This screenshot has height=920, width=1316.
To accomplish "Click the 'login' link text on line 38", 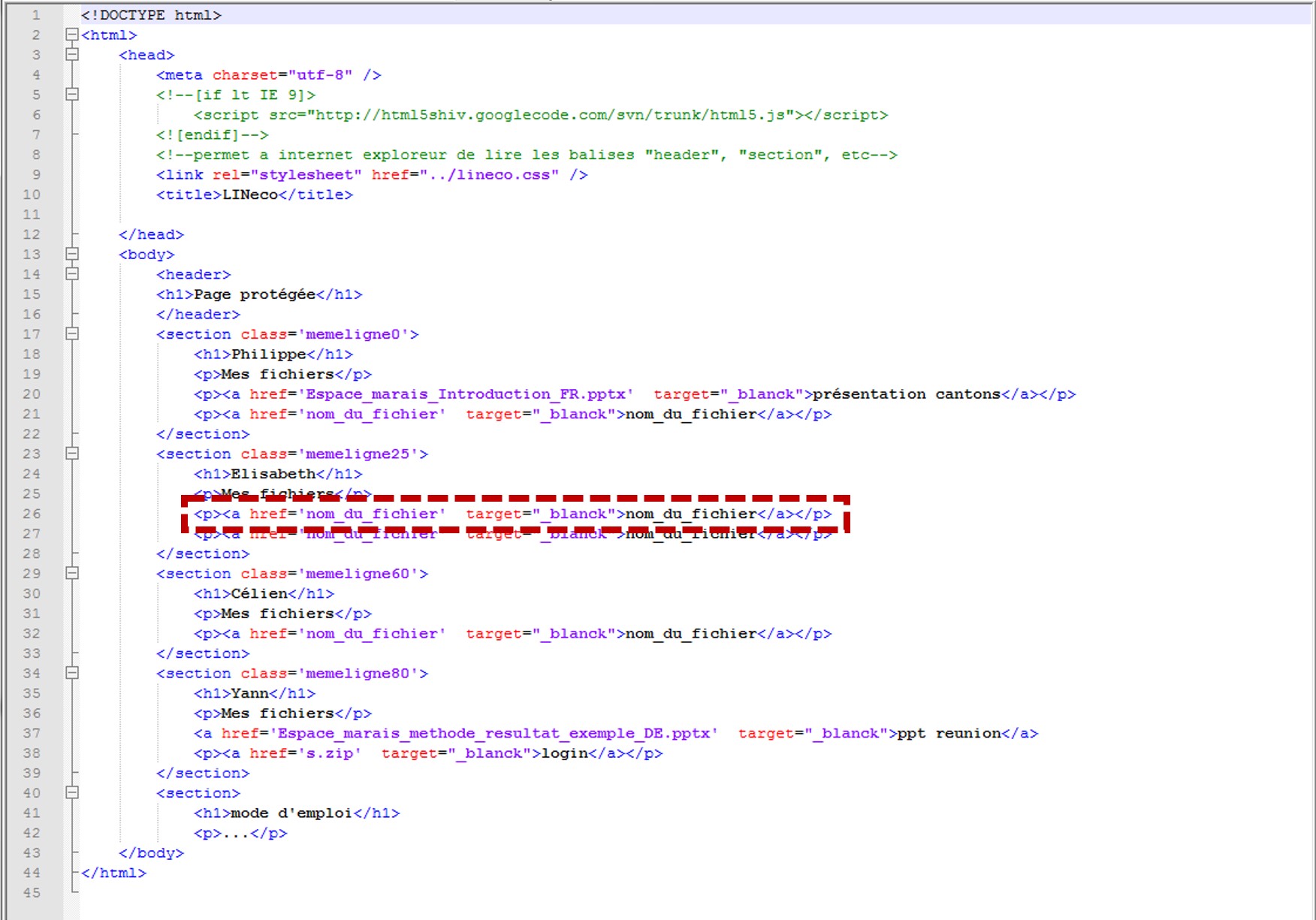I will pyautogui.click(x=564, y=753).
